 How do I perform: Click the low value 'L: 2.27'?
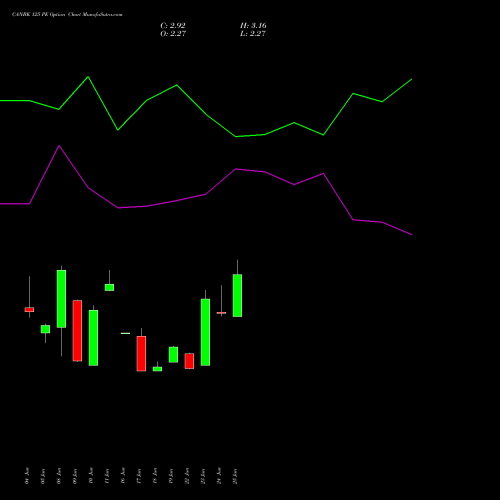click(x=253, y=33)
